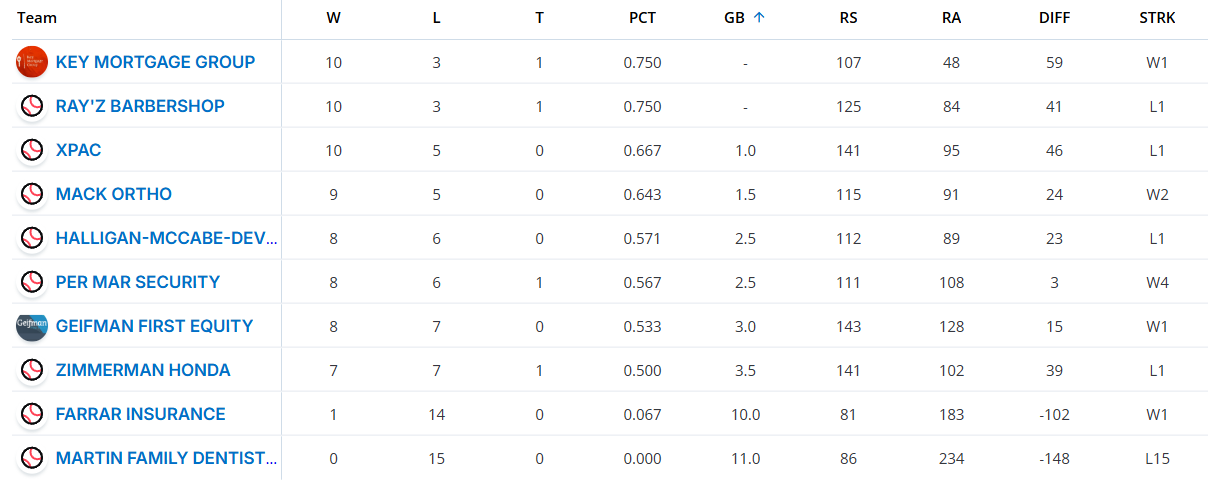This screenshot has height=486, width=1208.
Task: Click the baseball icon beside Zimmerman Honda
Action: (32, 370)
